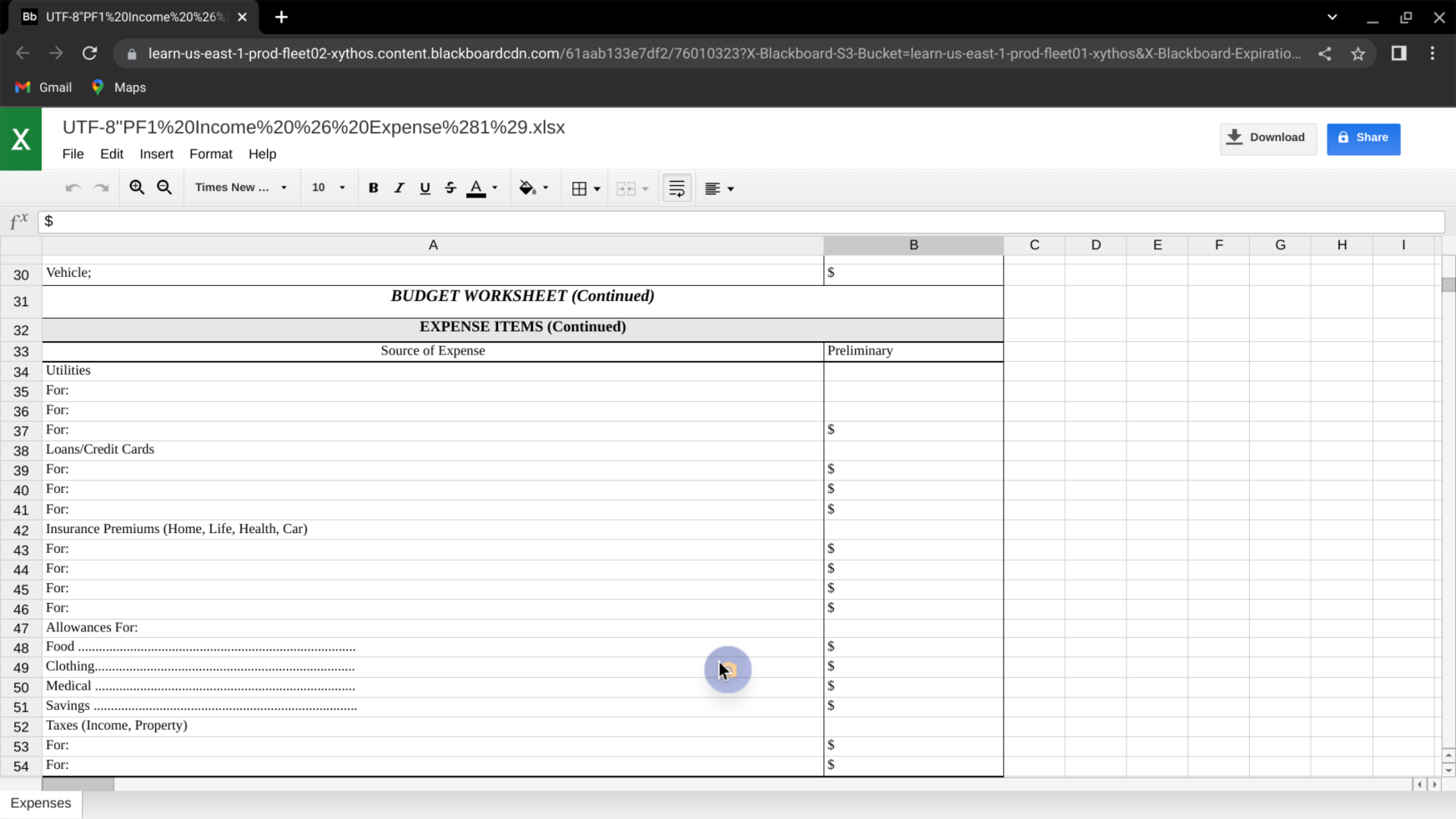Click the fill color bucket icon

point(527,188)
